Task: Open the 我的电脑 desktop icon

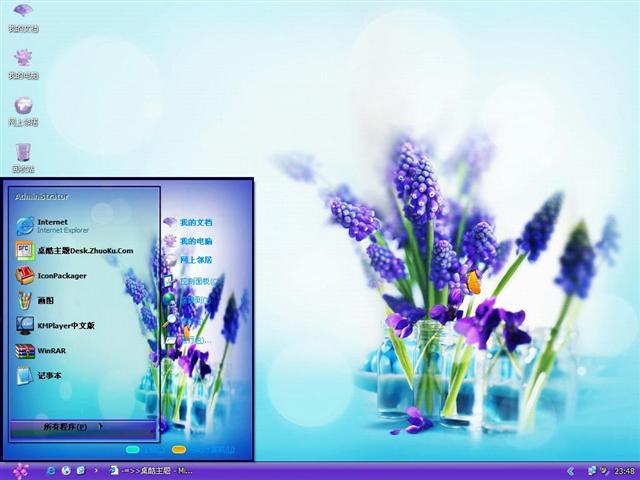Action: click(23, 64)
